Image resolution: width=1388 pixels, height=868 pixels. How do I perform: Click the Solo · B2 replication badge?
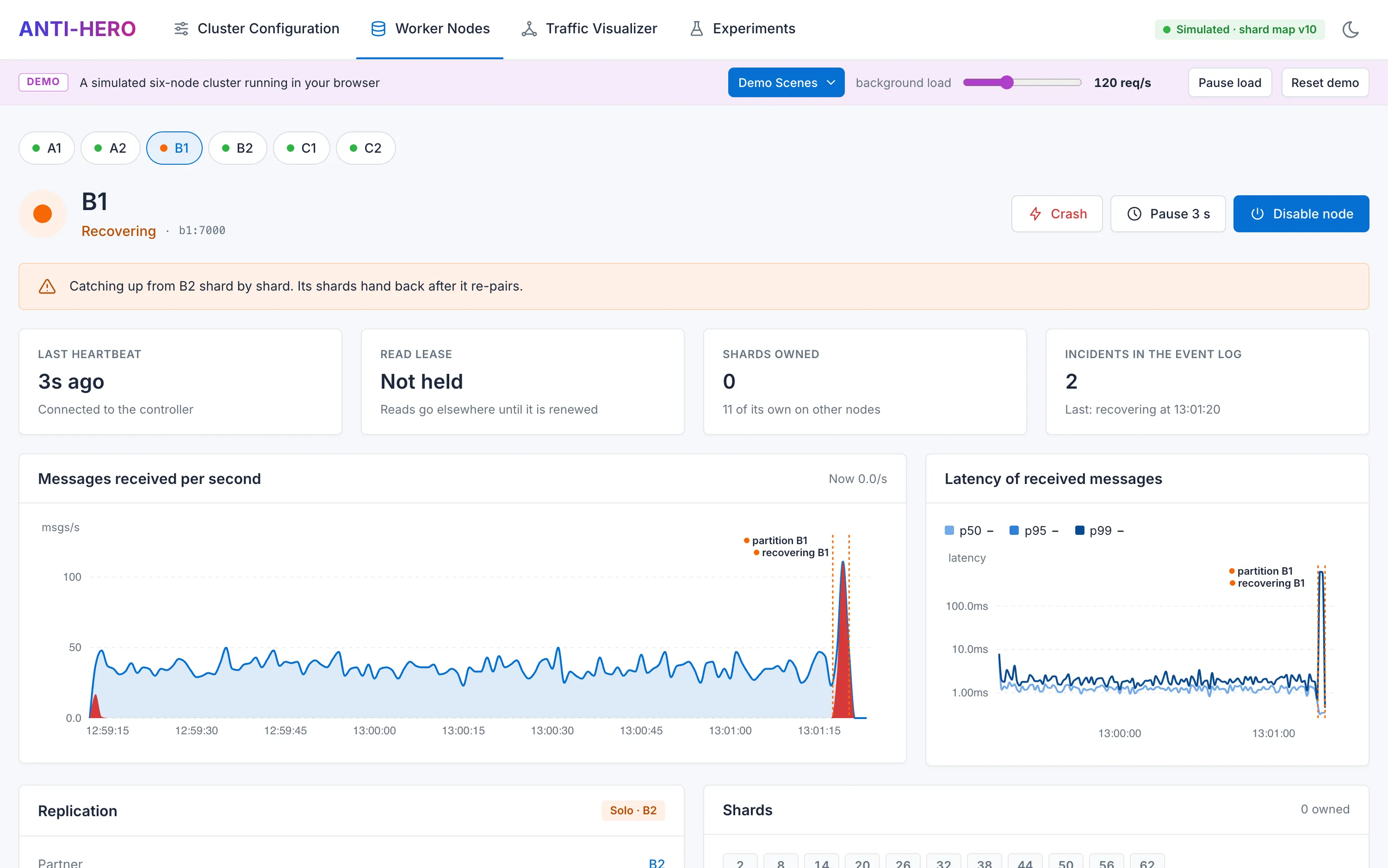633,810
